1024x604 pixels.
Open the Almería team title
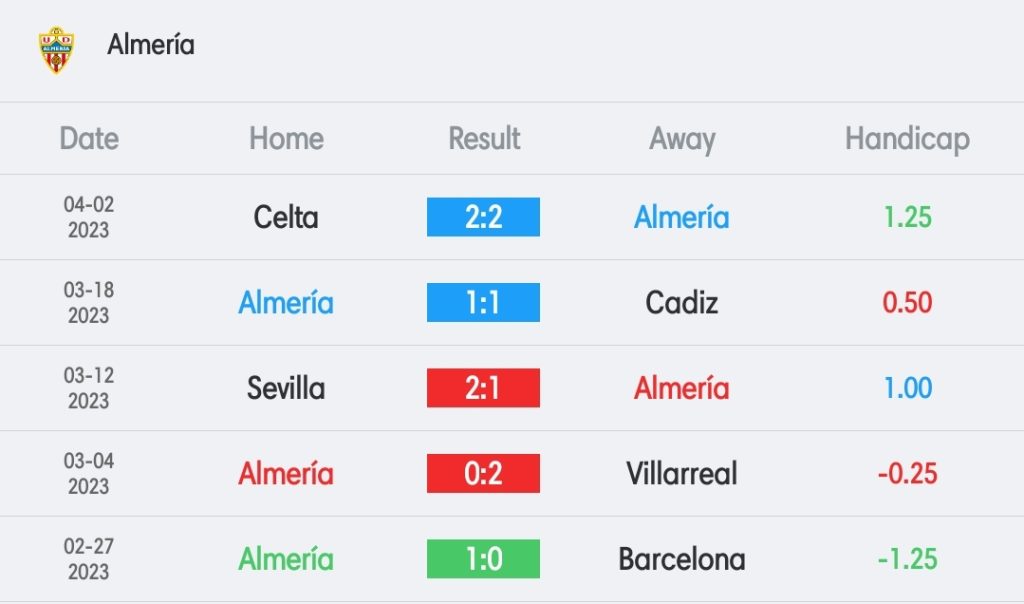151,44
